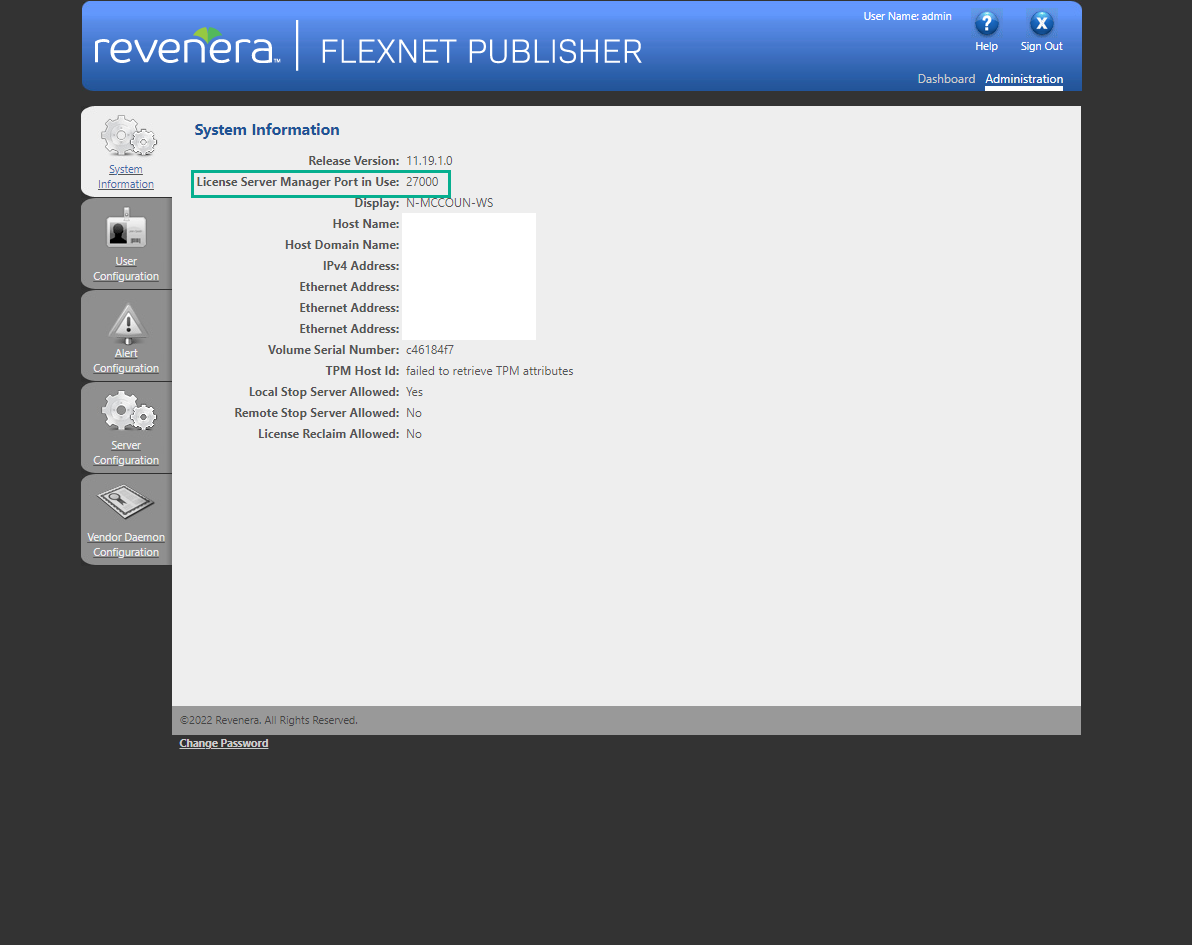Click the 'Display:' label
The width and height of the screenshot is (1192, 945).
point(376,203)
